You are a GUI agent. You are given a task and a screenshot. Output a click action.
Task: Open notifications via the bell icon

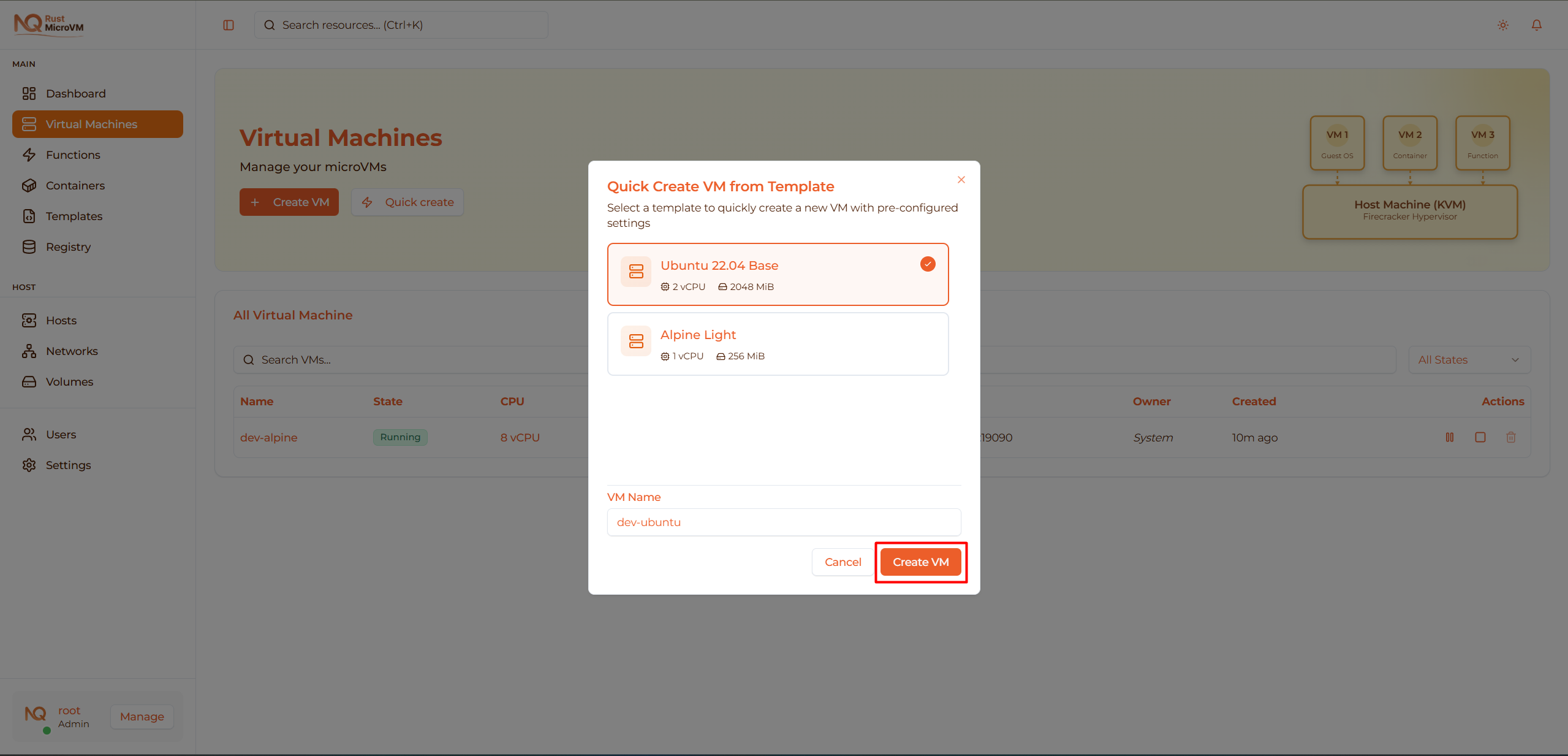1537,25
